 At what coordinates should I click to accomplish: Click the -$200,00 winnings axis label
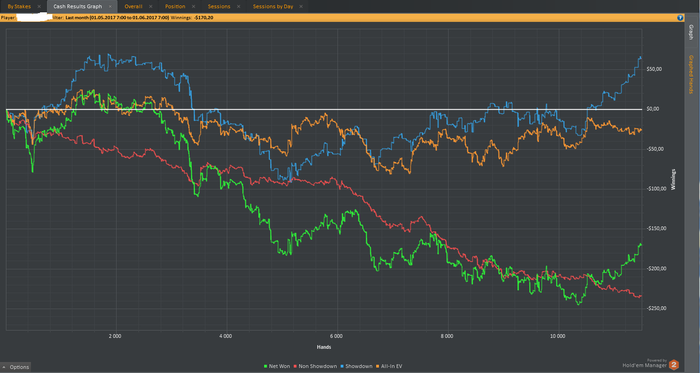pos(656,269)
